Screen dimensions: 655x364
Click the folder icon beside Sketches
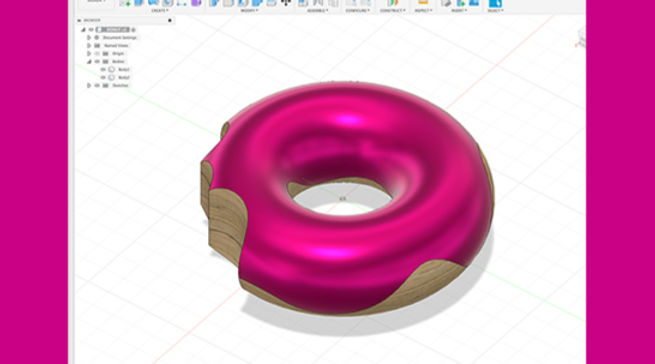point(106,85)
